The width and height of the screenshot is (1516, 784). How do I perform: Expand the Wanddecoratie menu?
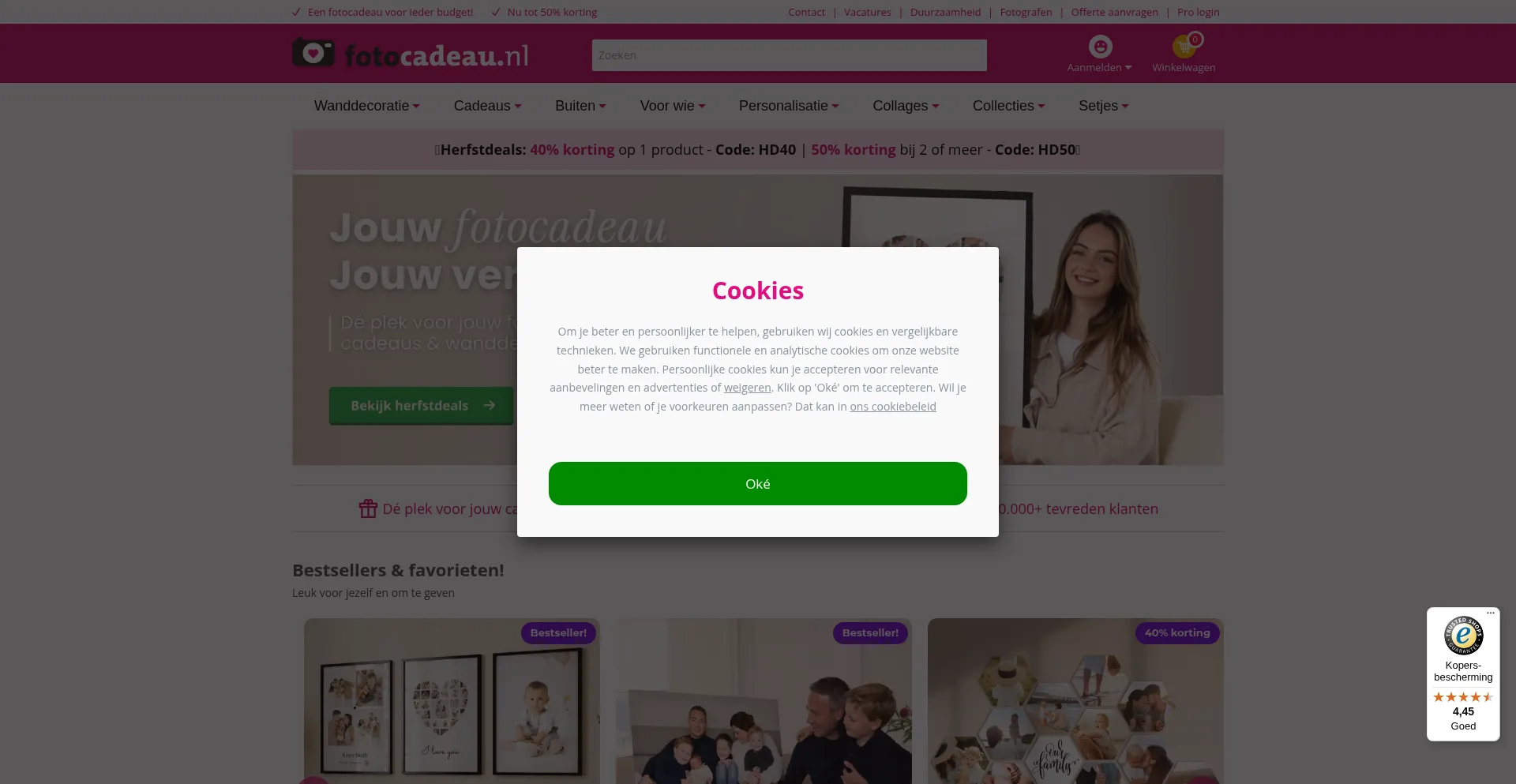(367, 106)
